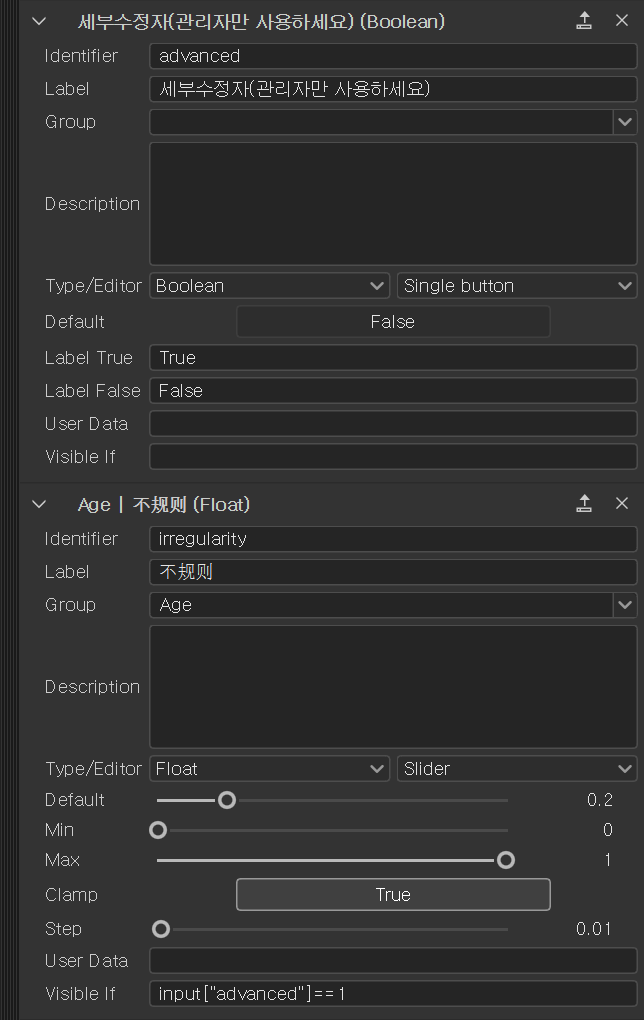The image size is (644, 1020).
Task: Click the Visible If field with input["advanced"]==1
Action: point(393,993)
